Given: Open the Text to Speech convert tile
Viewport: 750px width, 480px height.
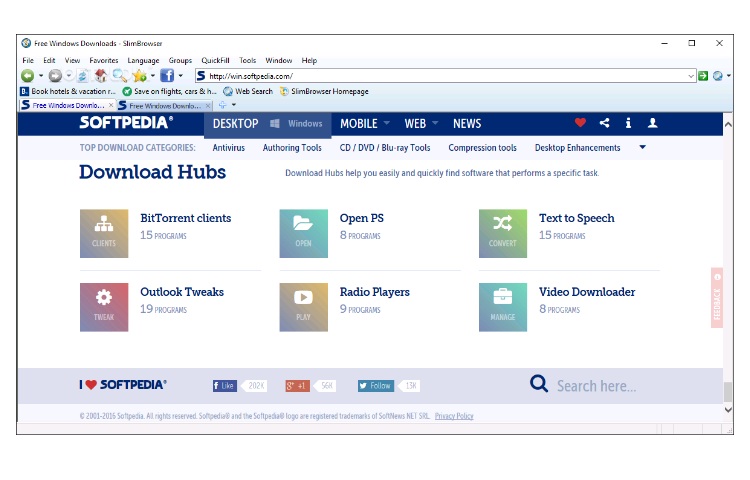Looking at the screenshot, I should point(503,233).
